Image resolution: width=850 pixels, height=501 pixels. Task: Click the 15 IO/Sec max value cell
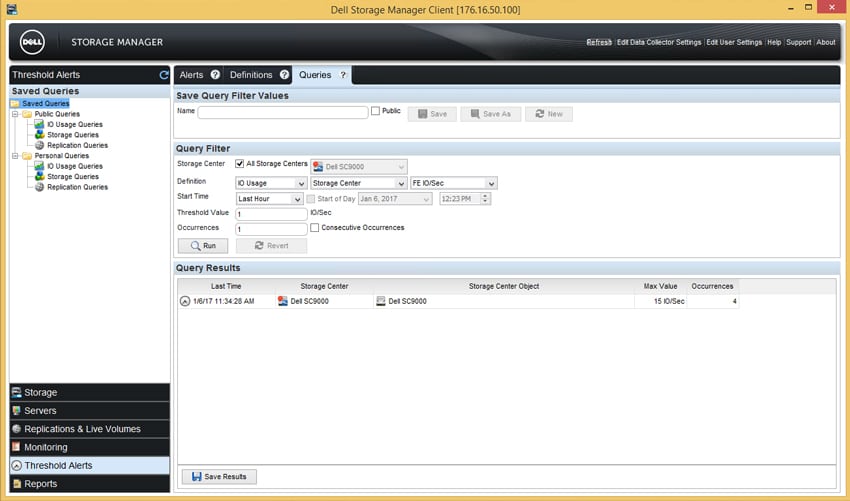pos(660,301)
